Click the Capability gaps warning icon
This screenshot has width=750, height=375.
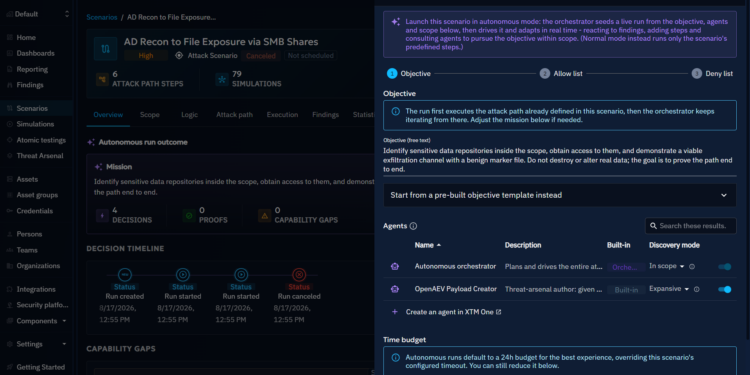pyautogui.click(x=265, y=216)
